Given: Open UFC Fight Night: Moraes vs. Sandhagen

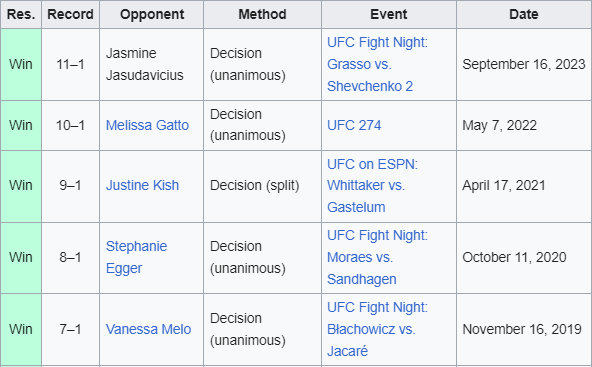Looking at the screenshot, I should coord(378,257).
